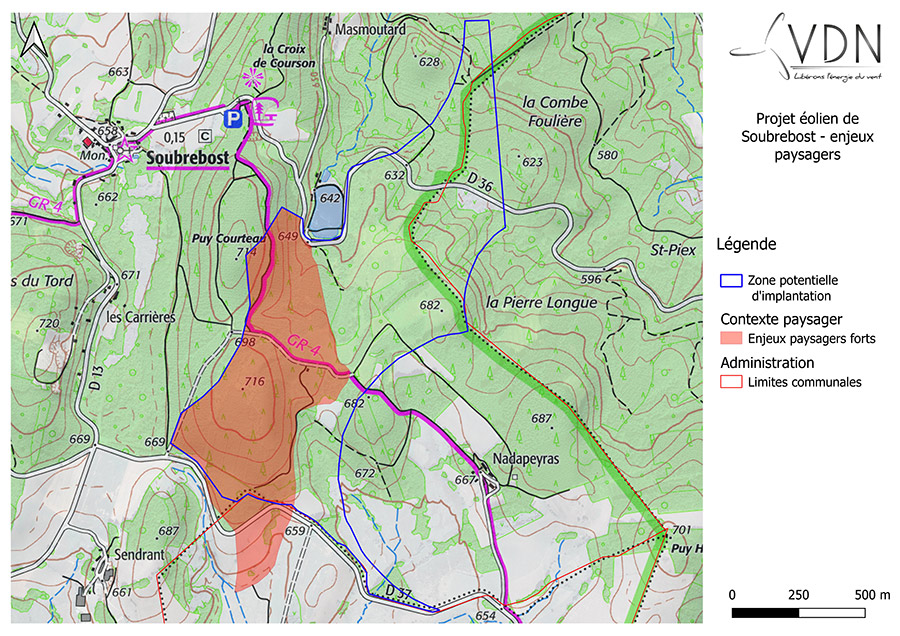Click the Soubrebost village name label

coord(188,158)
